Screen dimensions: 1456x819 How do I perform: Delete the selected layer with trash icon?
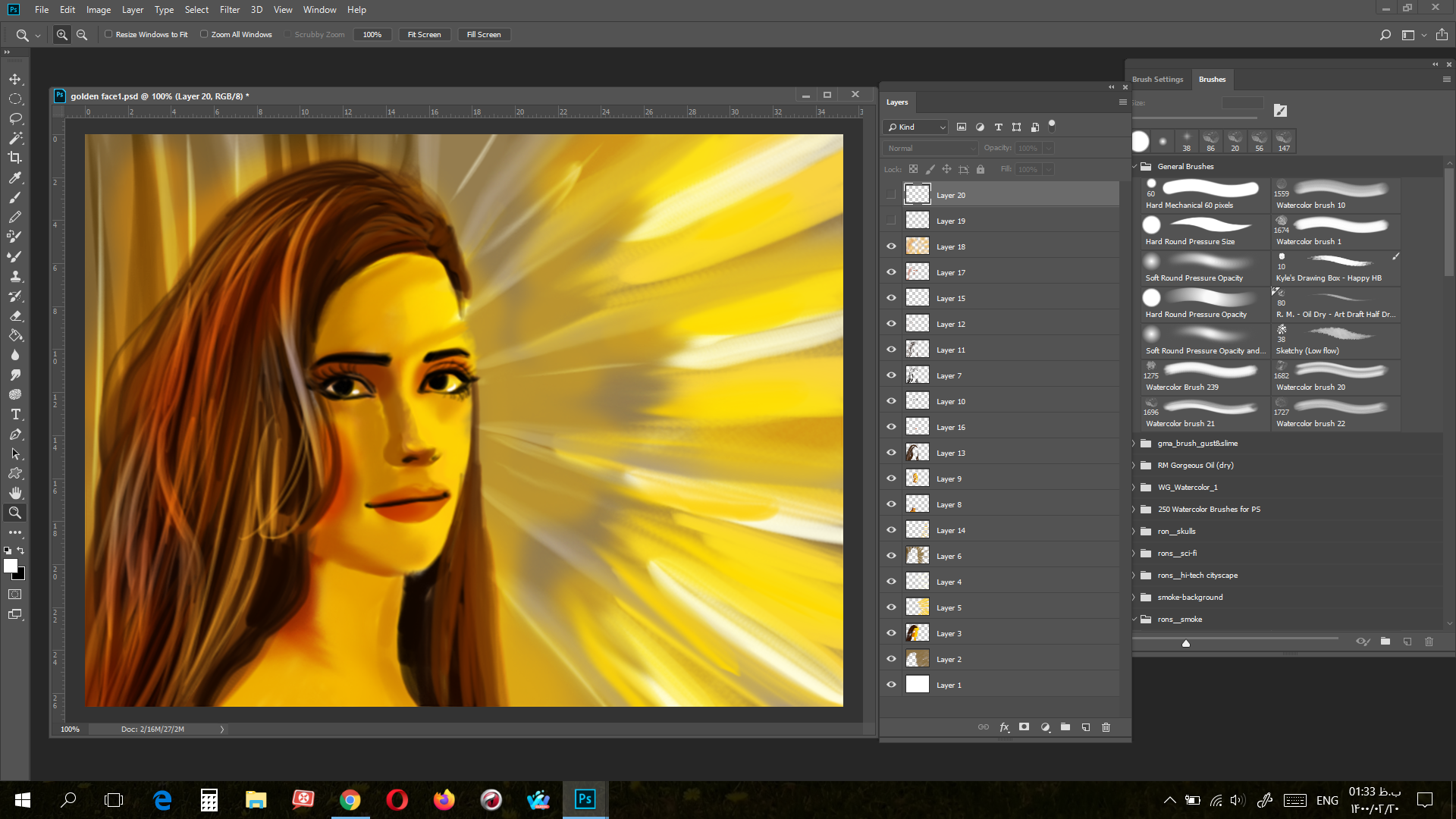point(1106,727)
